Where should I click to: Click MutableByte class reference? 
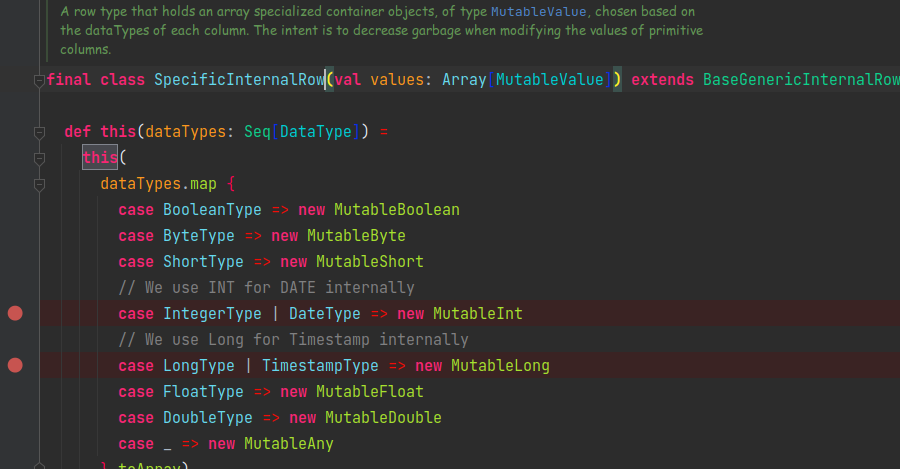pos(356,235)
